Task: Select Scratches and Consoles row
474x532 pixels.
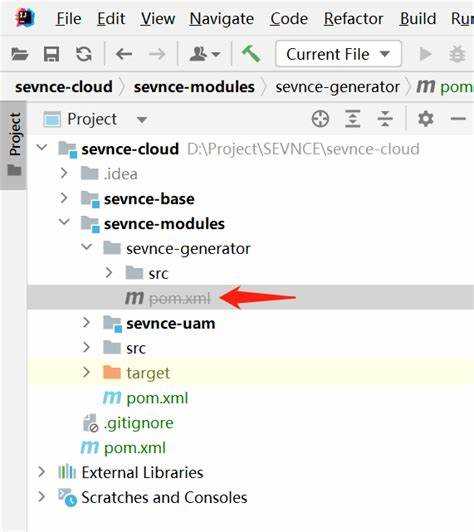Action: pos(251,497)
